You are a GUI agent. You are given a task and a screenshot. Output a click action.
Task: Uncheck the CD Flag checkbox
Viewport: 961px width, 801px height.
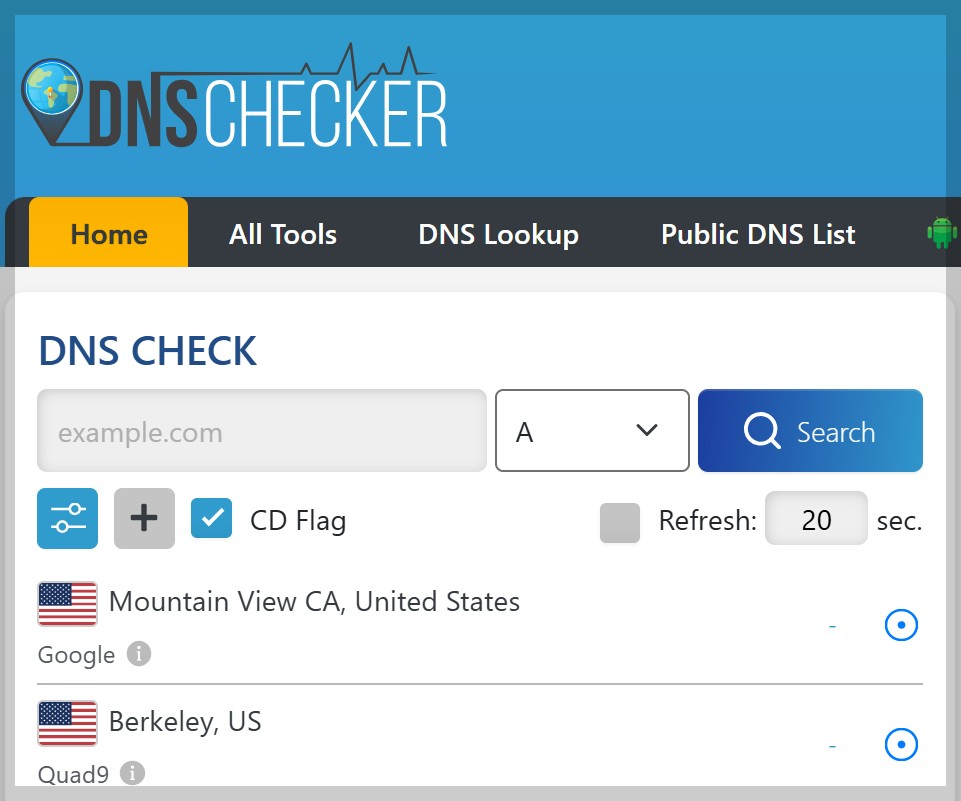(211, 518)
